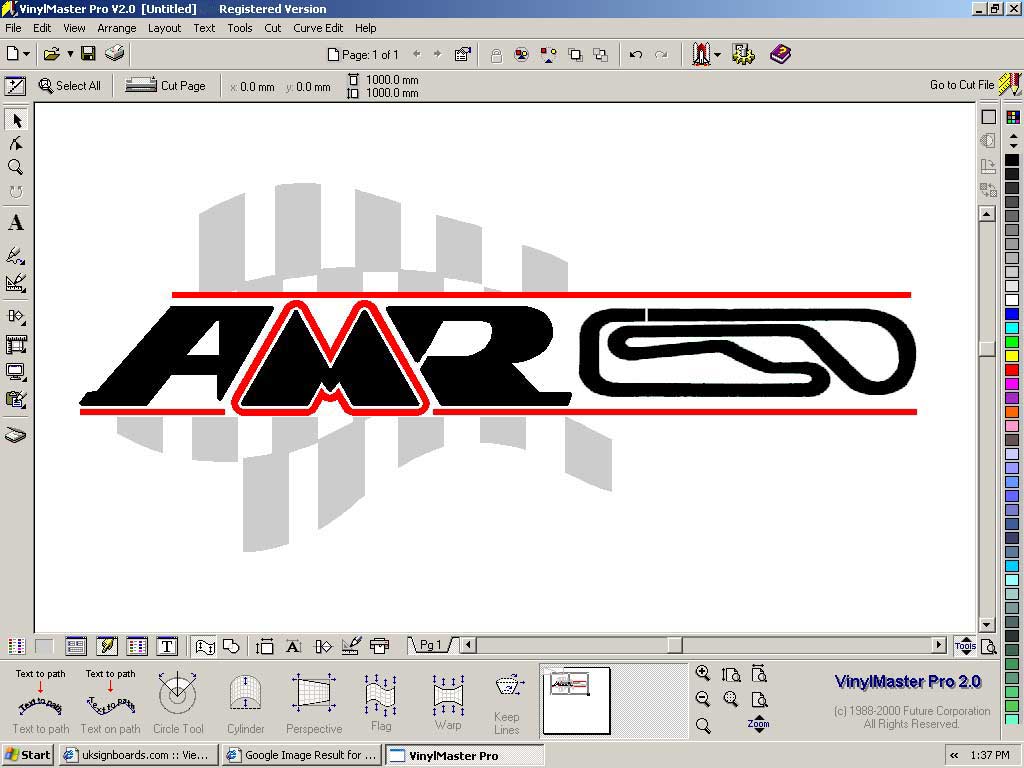This screenshot has height=768, width=1024.
Task: Open the Arrange menu
Action: point(116,28)
